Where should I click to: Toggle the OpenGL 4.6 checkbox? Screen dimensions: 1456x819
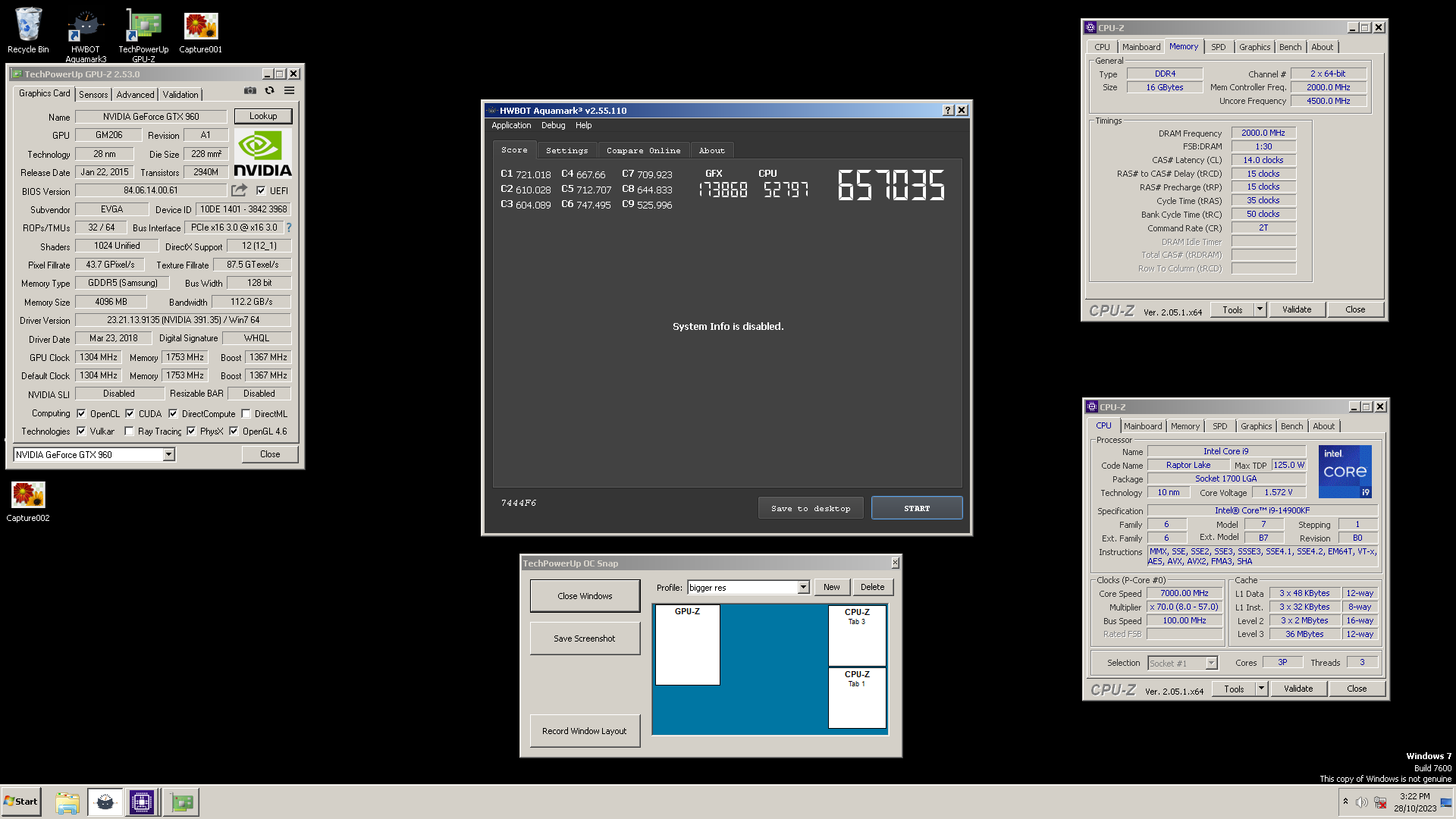[x=234, y=431]
